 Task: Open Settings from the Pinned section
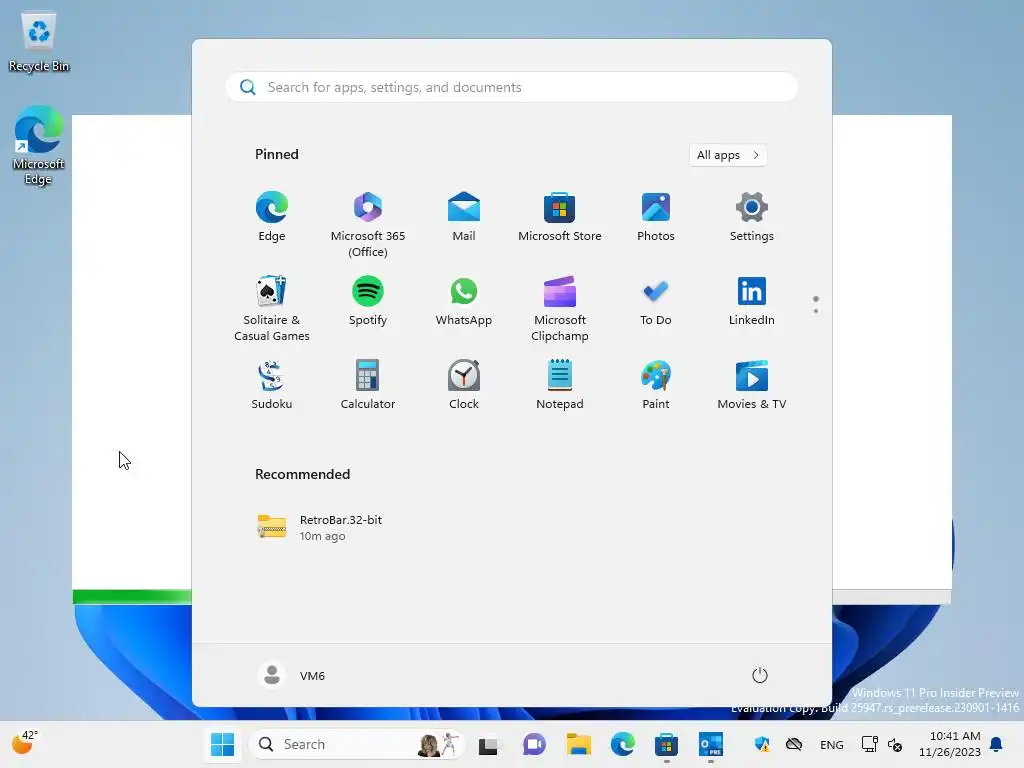click(752, 217)
